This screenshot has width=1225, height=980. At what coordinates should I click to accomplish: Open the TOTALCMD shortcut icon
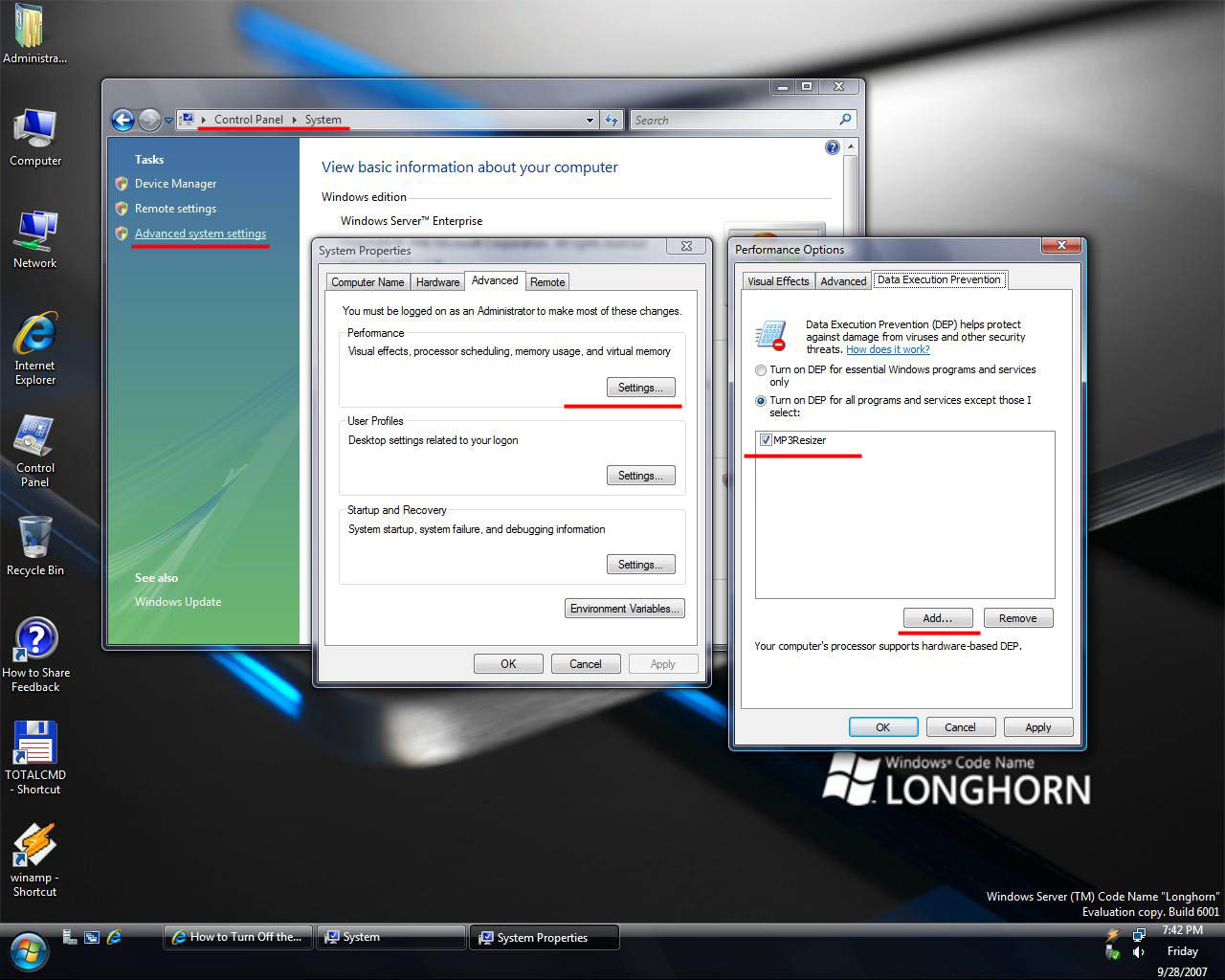coord(35,744)
